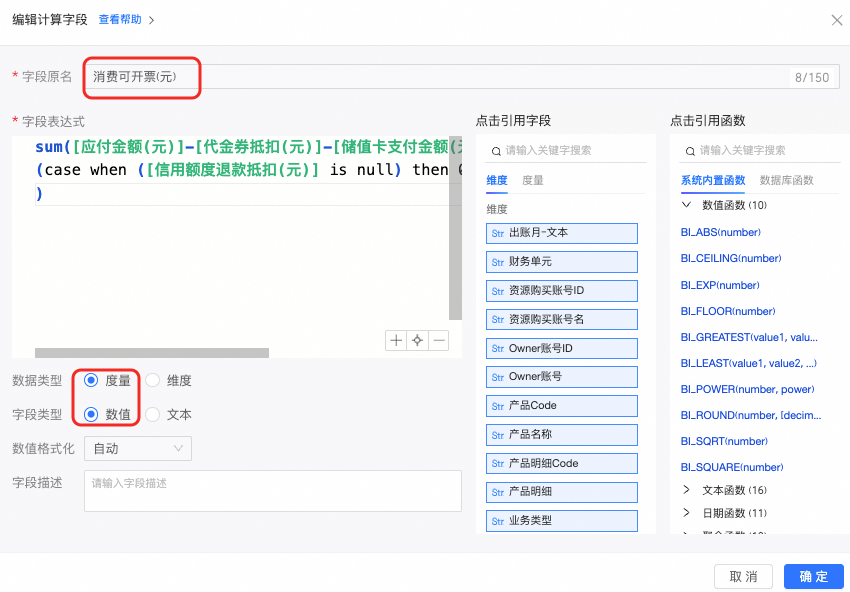
Task: Switch to the 数据库函数 tab
Action: click(787, 181)
